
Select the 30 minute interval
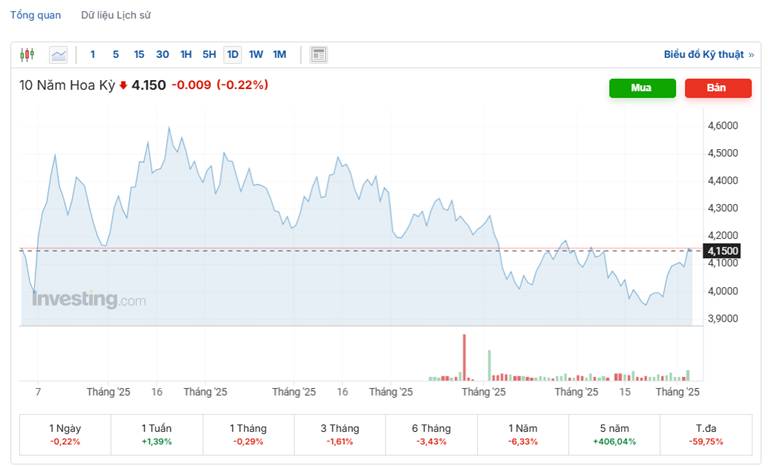tap(162, 54)
